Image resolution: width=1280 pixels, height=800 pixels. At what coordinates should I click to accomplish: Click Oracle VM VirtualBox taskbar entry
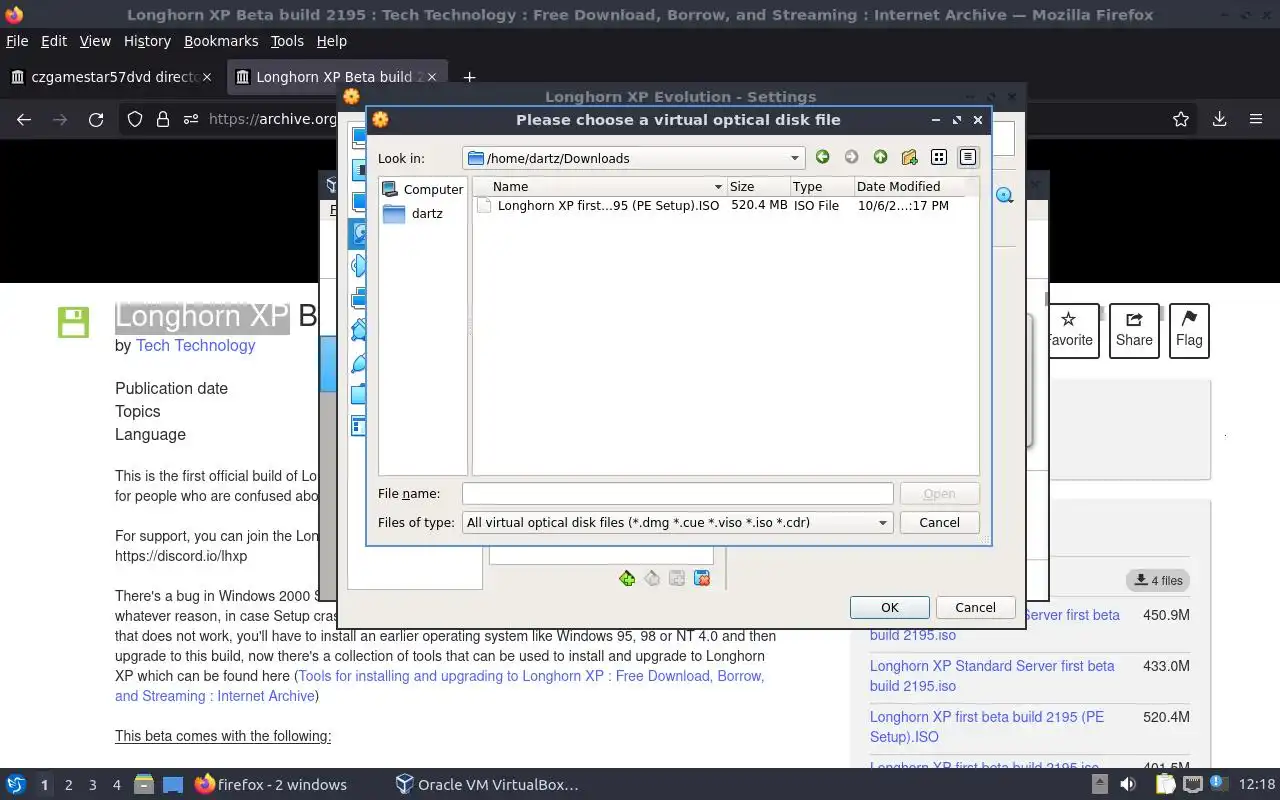(x=487, y=785)
